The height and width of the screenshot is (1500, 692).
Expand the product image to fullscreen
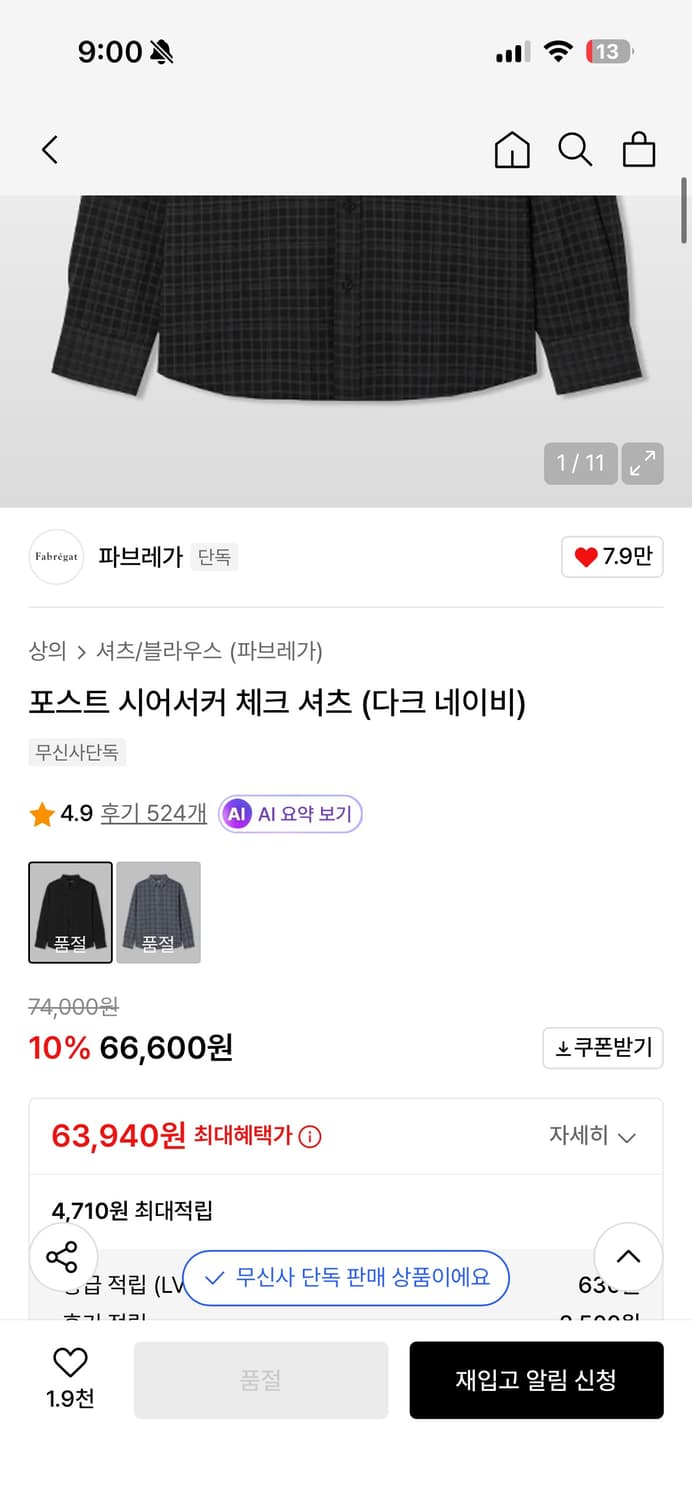tap(642, 463)
